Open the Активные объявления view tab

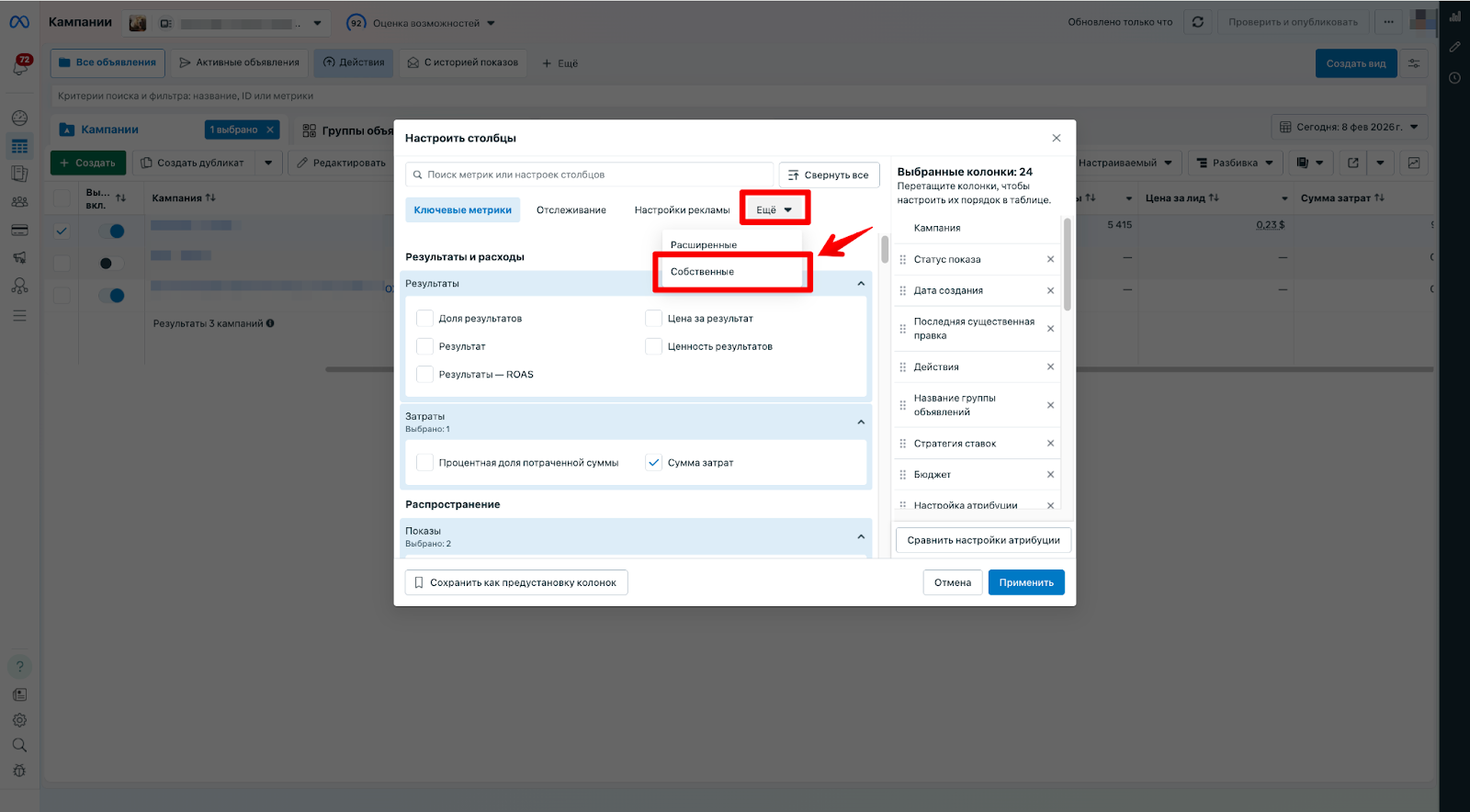point(239,62)
